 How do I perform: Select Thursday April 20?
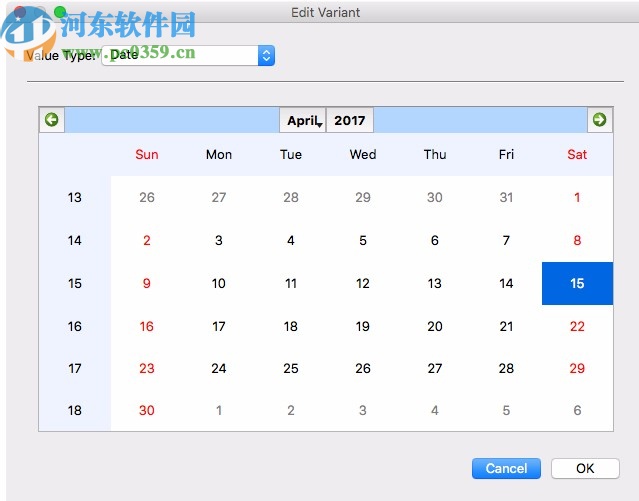[434, 326]
